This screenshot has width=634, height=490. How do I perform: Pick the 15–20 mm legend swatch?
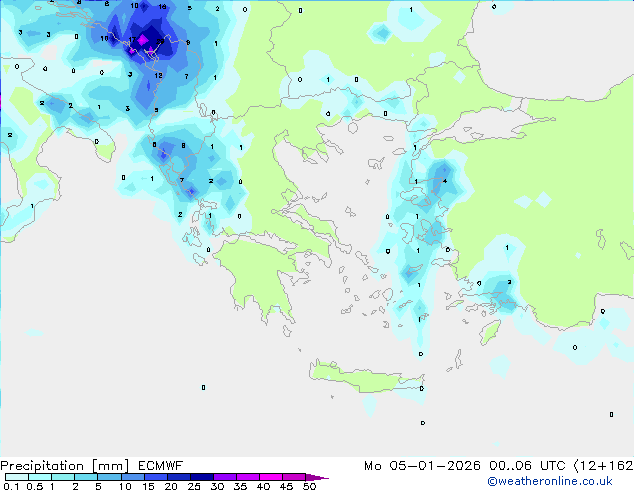tap(155, 477)
